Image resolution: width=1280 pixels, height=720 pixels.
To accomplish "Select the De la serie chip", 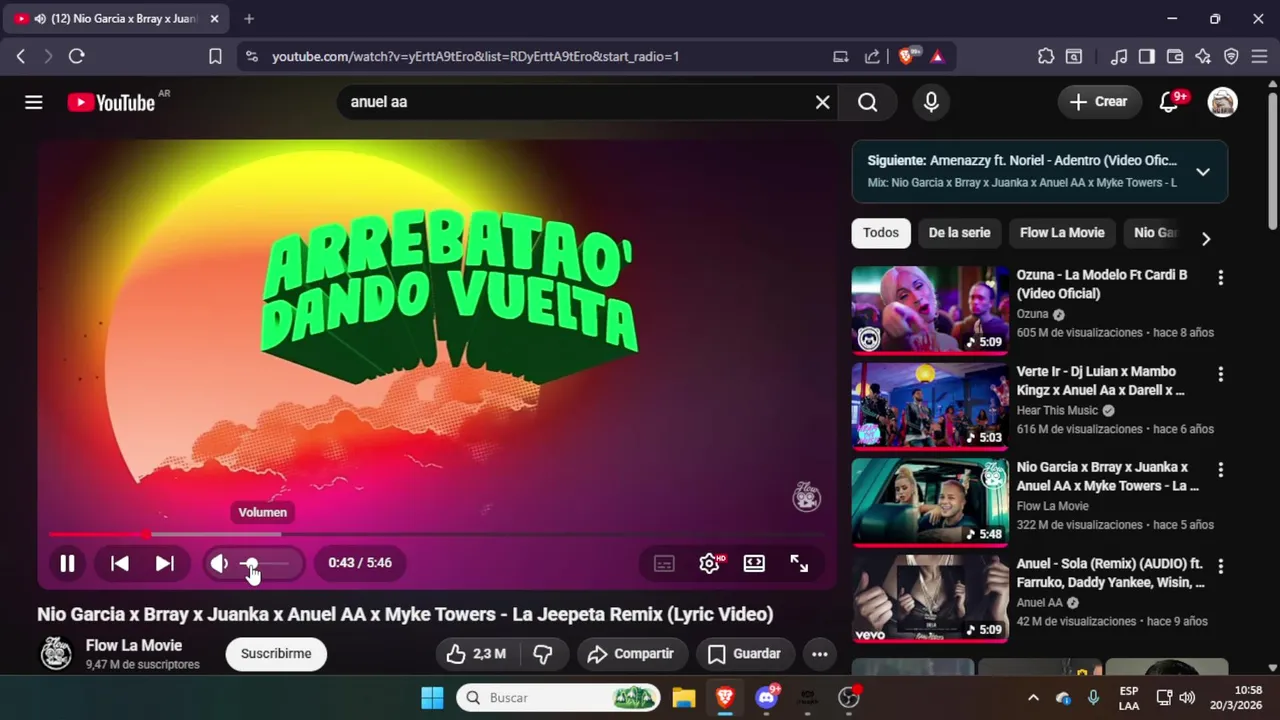I will tap(959, 233).
